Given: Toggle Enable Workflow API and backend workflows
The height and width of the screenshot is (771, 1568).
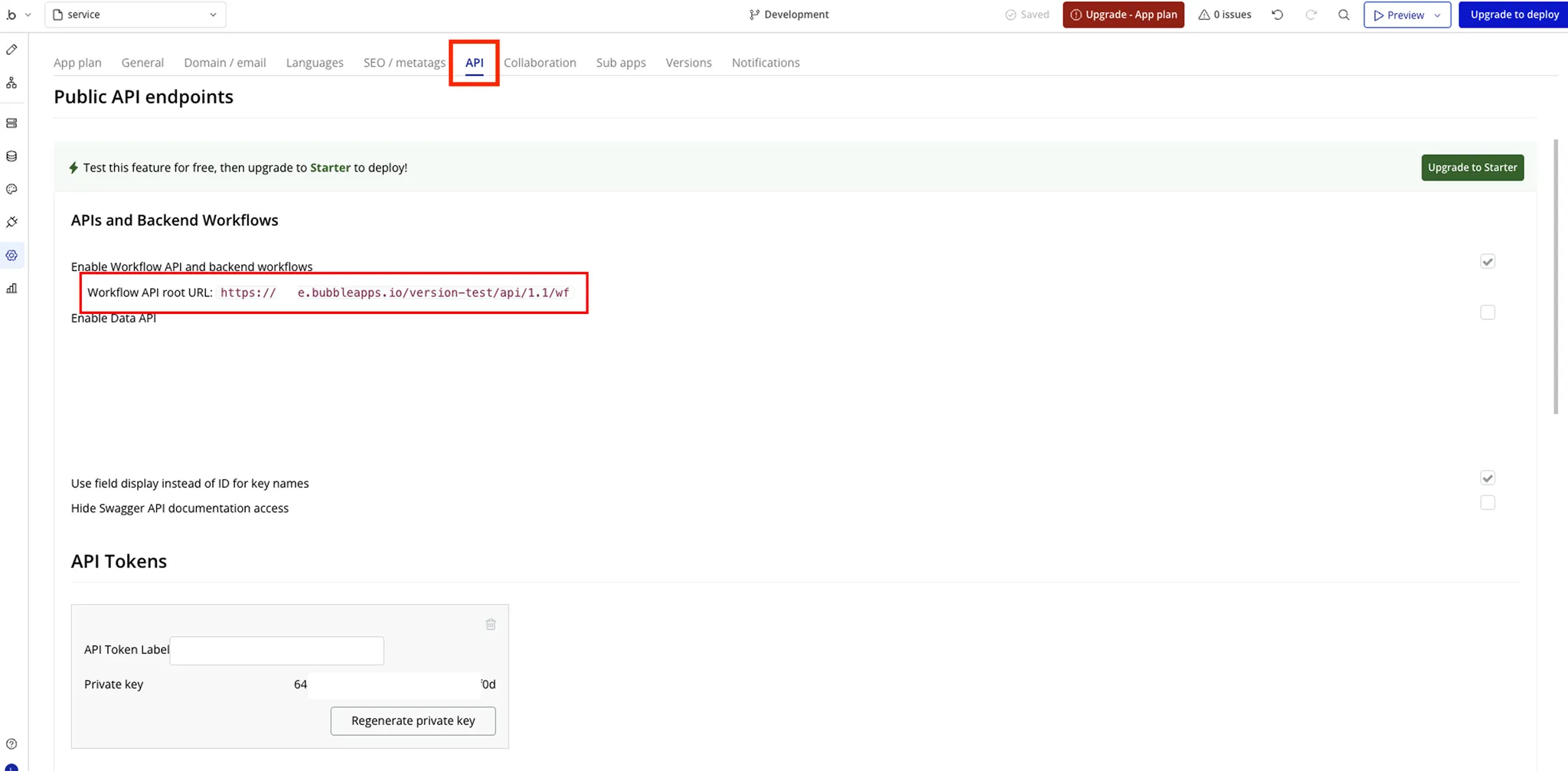Looking at the screenshot, I should (1488, 262).
